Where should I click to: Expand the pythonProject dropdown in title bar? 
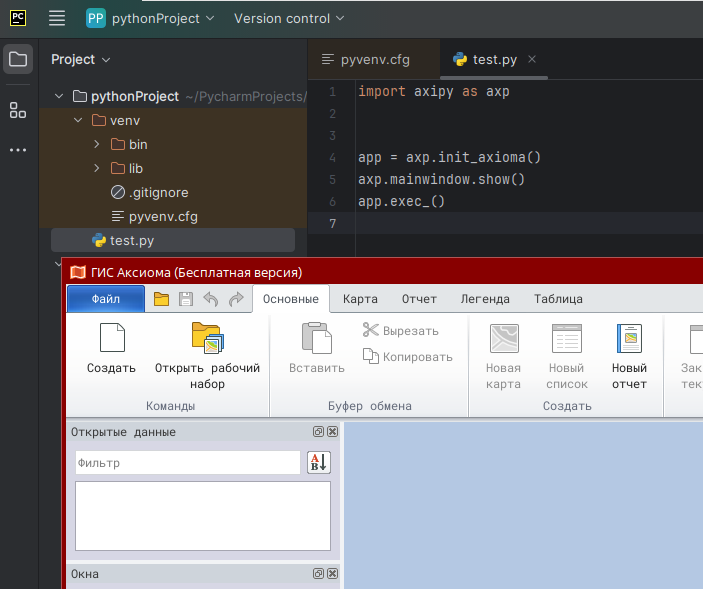(x=151, y=18)
